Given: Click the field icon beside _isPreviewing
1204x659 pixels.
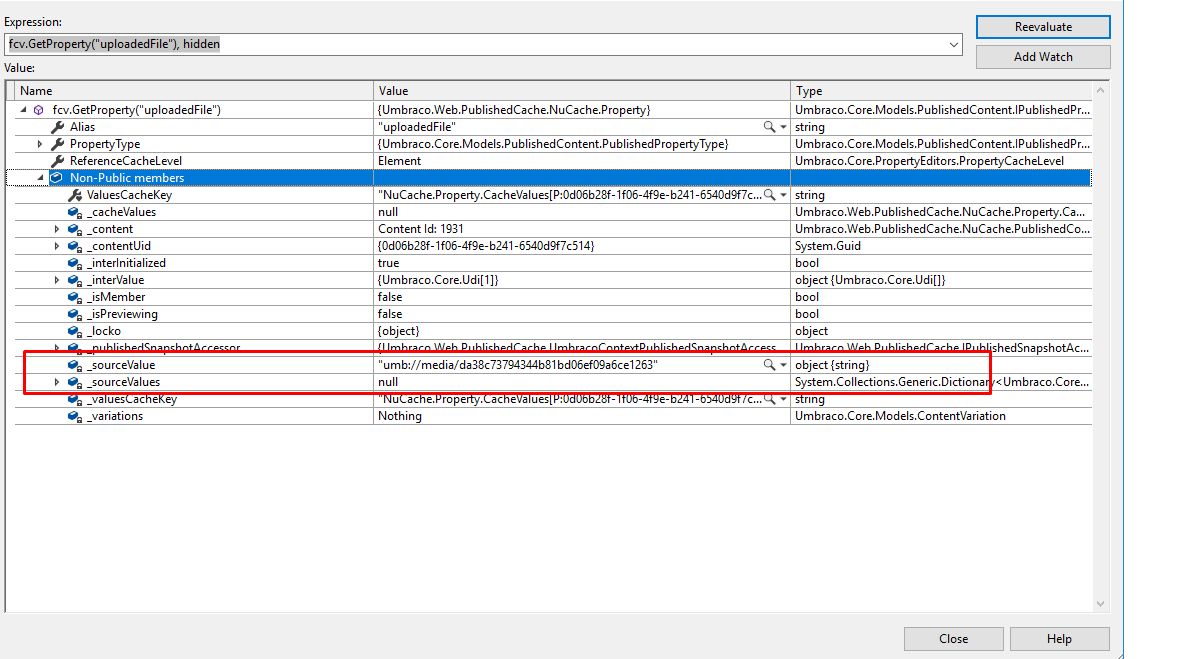Looking at the screenshot, I should pos(74,314).
